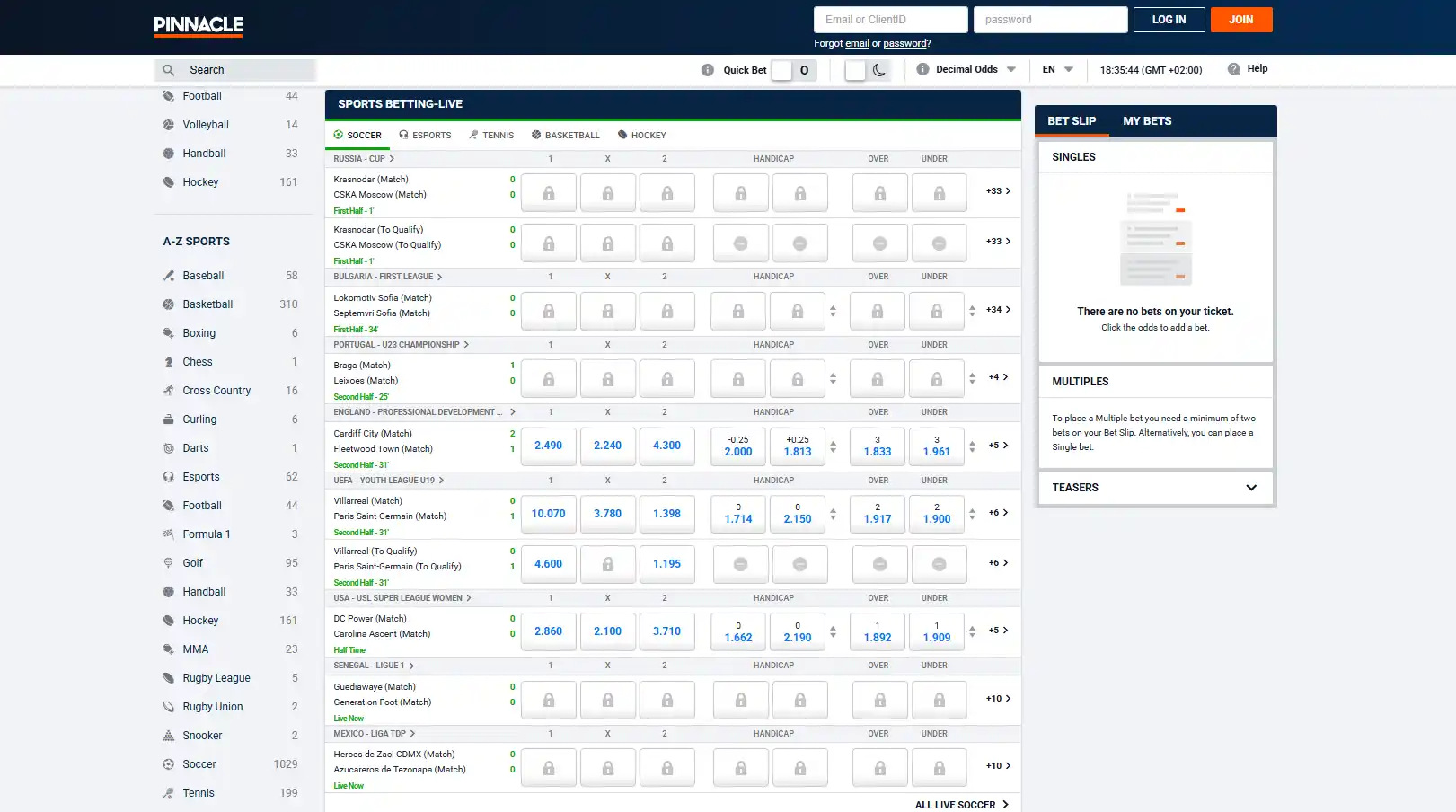The width and height of the screenshot is (1456, 812).
Task: Open the Golf sport icon in sidebar
Action: pyautogui.click(x=168, y=563)
